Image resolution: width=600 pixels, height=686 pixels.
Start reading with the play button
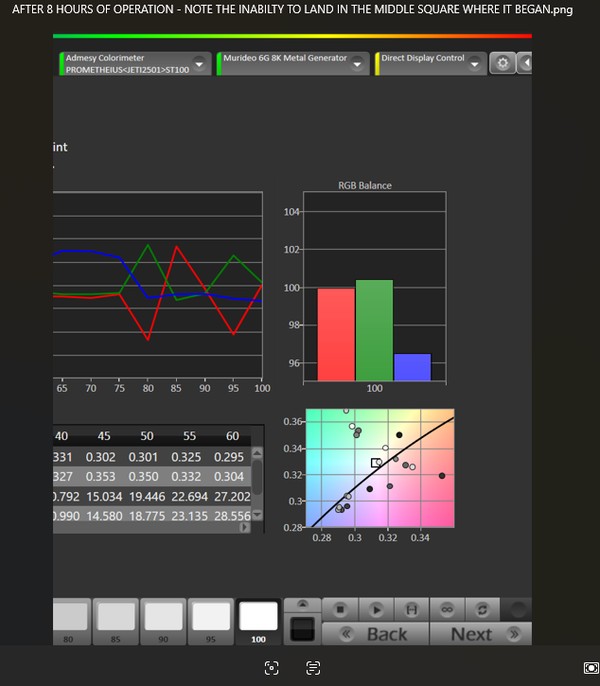(376, 609)
